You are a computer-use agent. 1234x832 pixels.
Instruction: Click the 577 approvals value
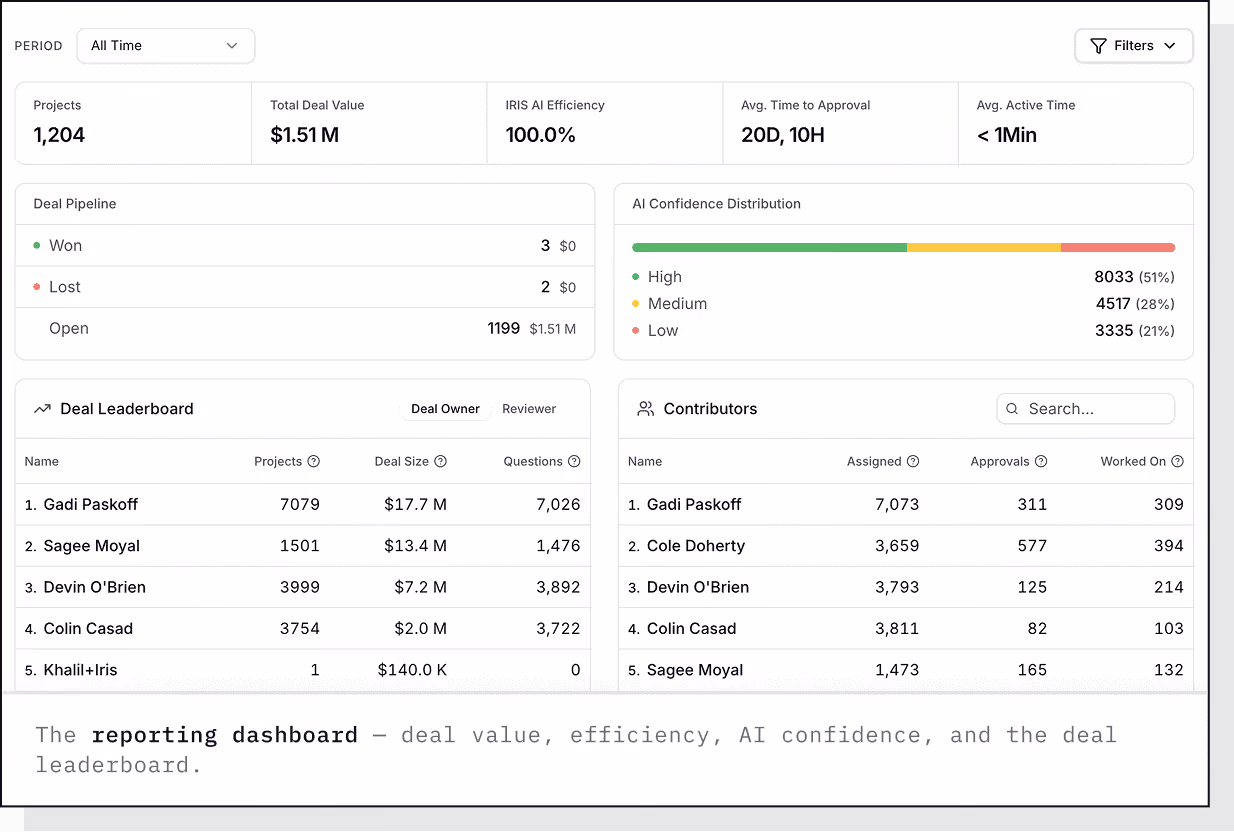pyautogui.click(x=1032, y=546)
